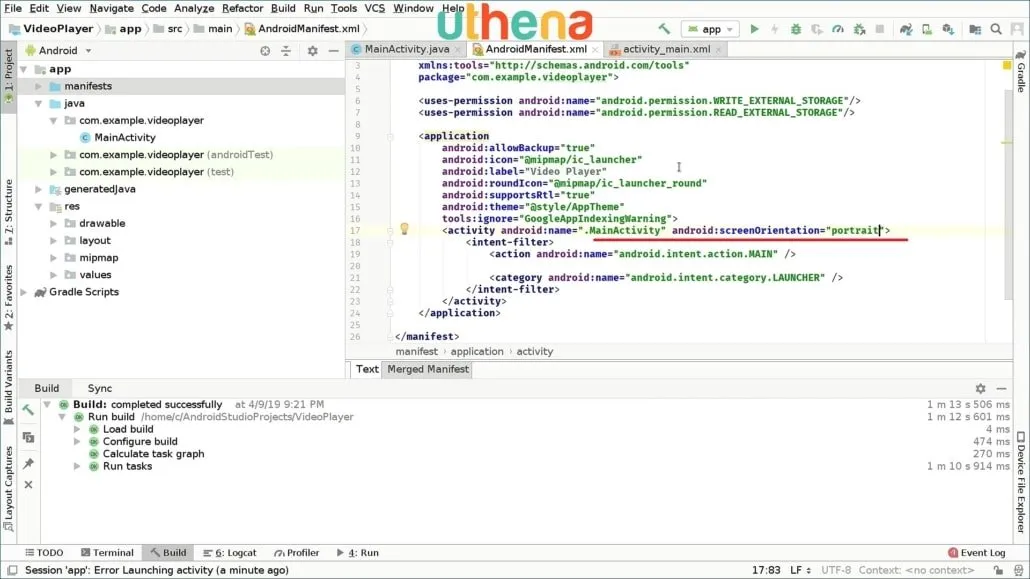
Task: Expand the generatedJava folder
Action: coord(39,189)
